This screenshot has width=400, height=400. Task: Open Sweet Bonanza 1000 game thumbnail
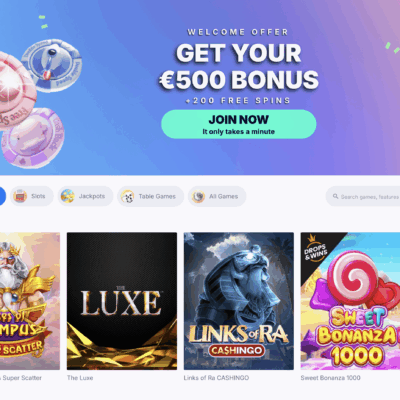pos(350,301)
